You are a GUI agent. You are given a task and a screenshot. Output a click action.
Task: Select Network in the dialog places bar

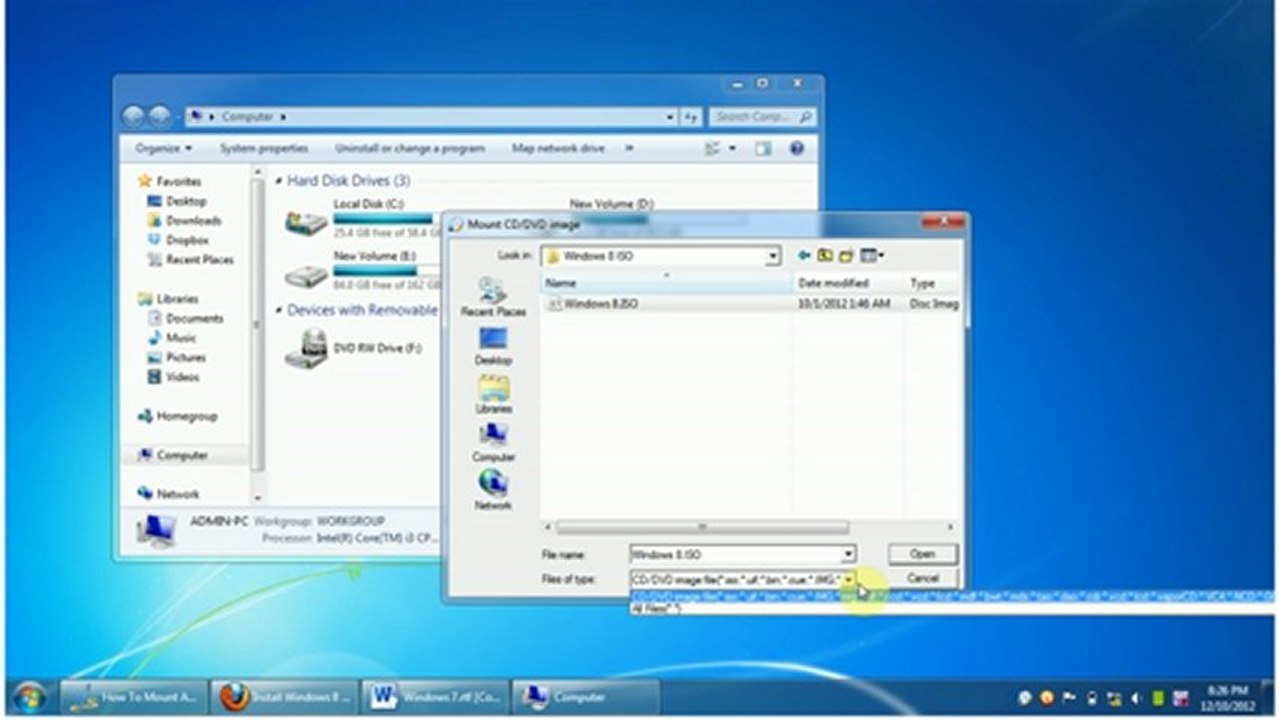point(493,491)
